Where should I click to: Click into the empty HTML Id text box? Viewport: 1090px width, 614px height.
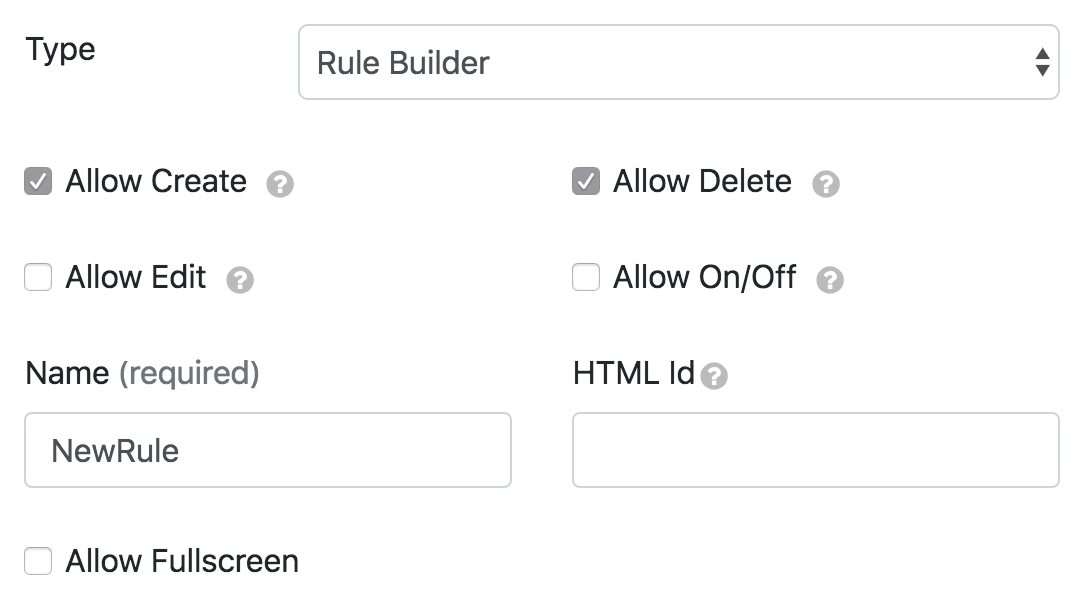(815, 450)
